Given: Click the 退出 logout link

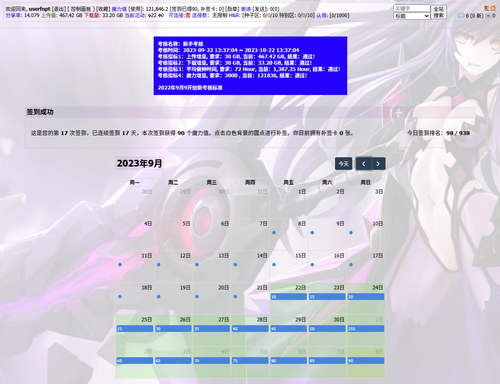Looking at the screenshot, I should (59, 9).
